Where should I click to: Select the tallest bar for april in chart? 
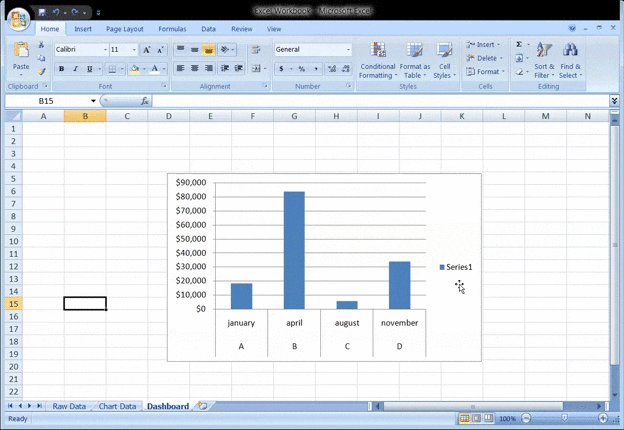pyautogui.click(x=294, y=250)
